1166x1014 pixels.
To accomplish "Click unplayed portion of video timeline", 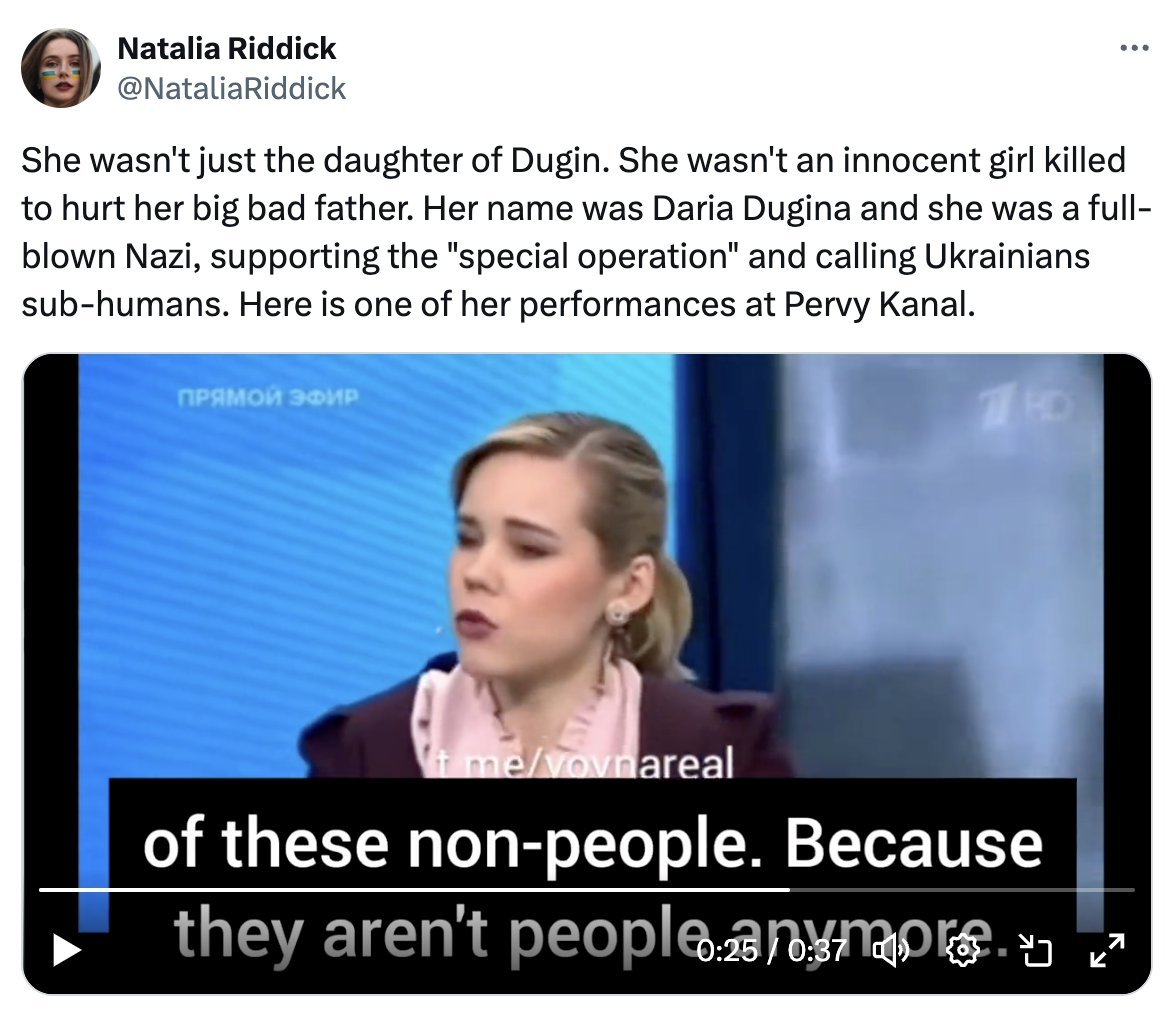I will click(x=962, y=889).
